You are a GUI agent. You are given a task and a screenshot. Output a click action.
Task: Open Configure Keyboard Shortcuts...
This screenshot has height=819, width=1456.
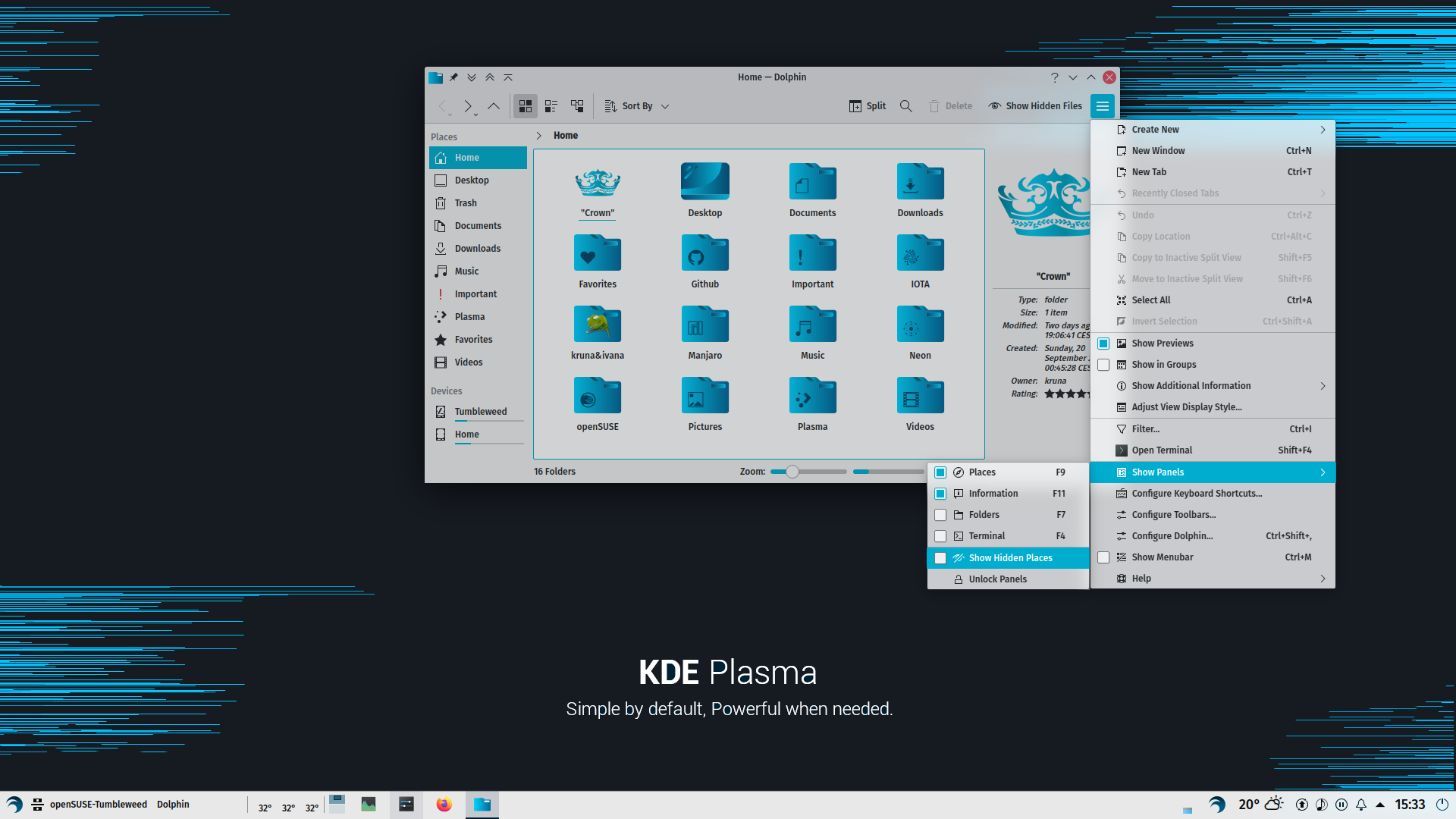(x=1213, y=494)
